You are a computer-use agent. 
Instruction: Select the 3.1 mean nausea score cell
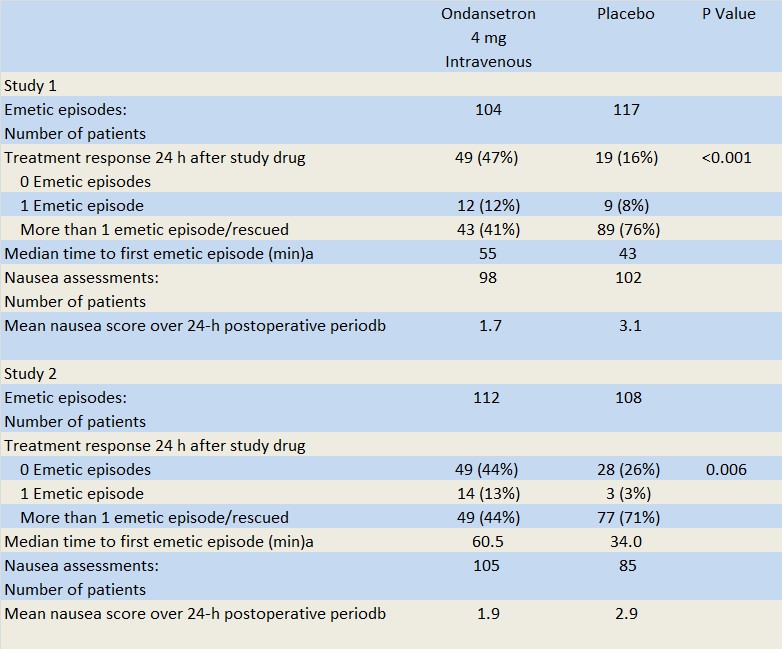pyautogui.click(x=627, y=326)
